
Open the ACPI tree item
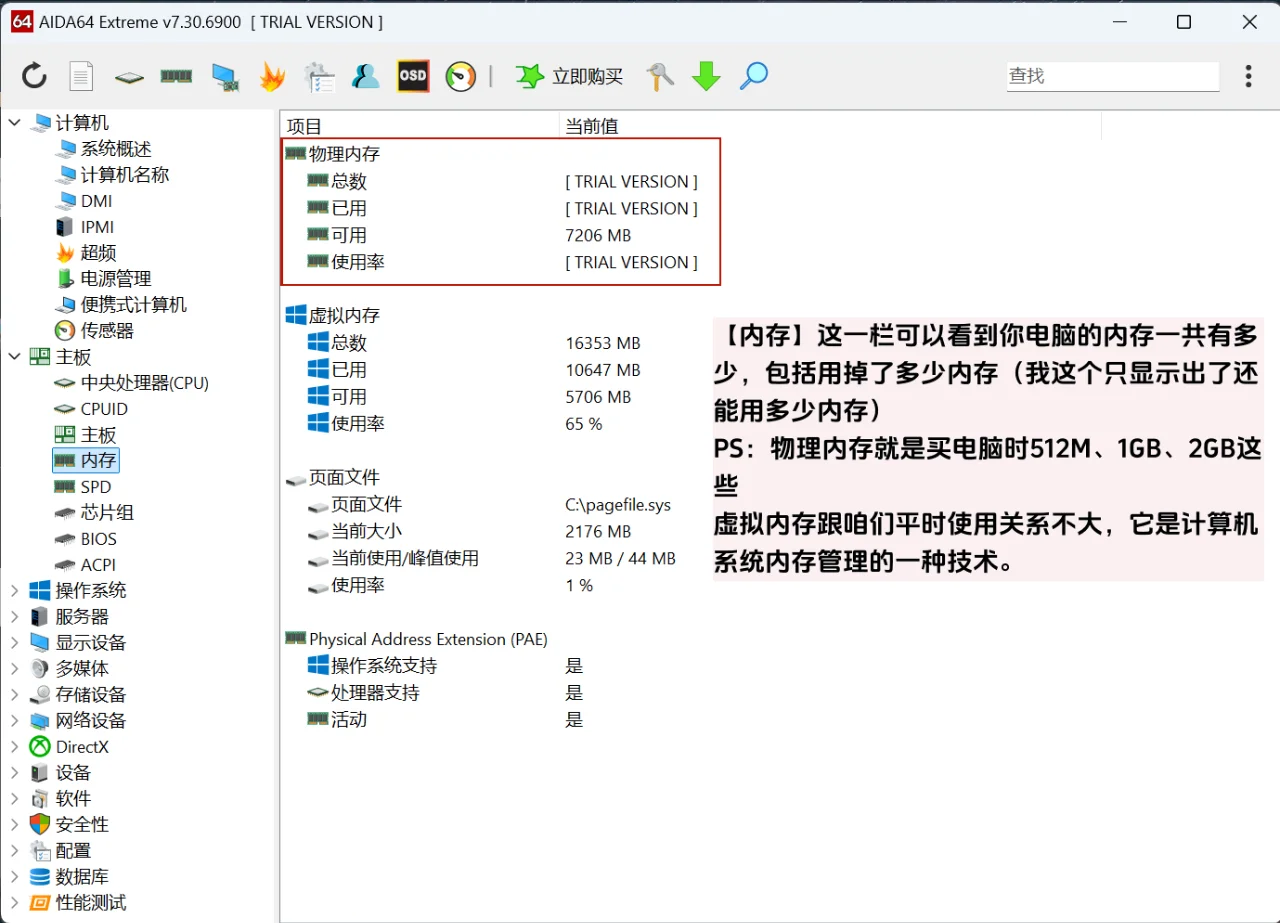coord(99,565)
